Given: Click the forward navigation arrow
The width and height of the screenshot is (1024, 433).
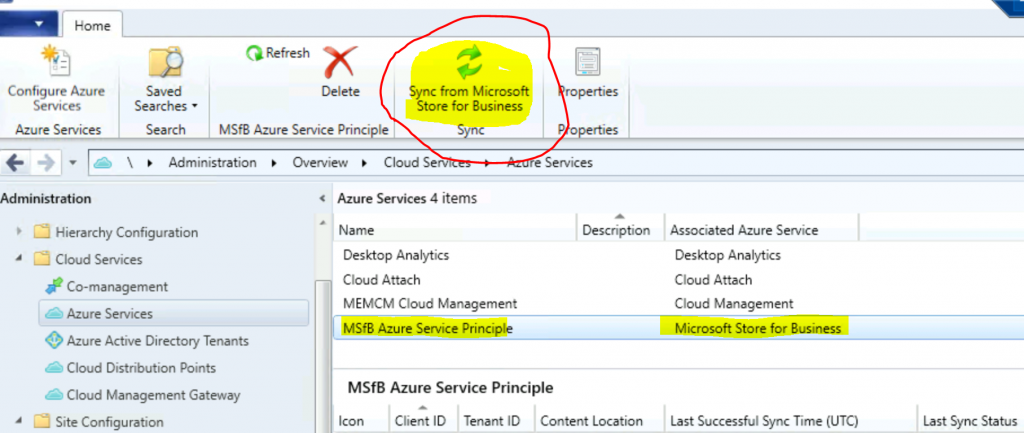Looking at the screenshot, I should click(46, 163).
